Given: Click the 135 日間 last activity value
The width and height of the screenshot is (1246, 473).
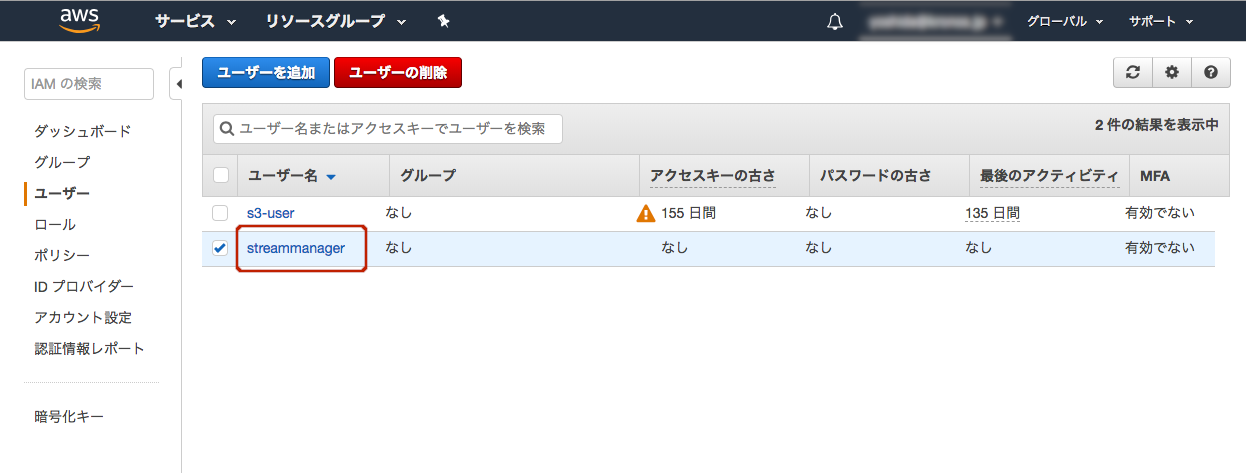Looking at the screenshot, I should coord(992,213).
